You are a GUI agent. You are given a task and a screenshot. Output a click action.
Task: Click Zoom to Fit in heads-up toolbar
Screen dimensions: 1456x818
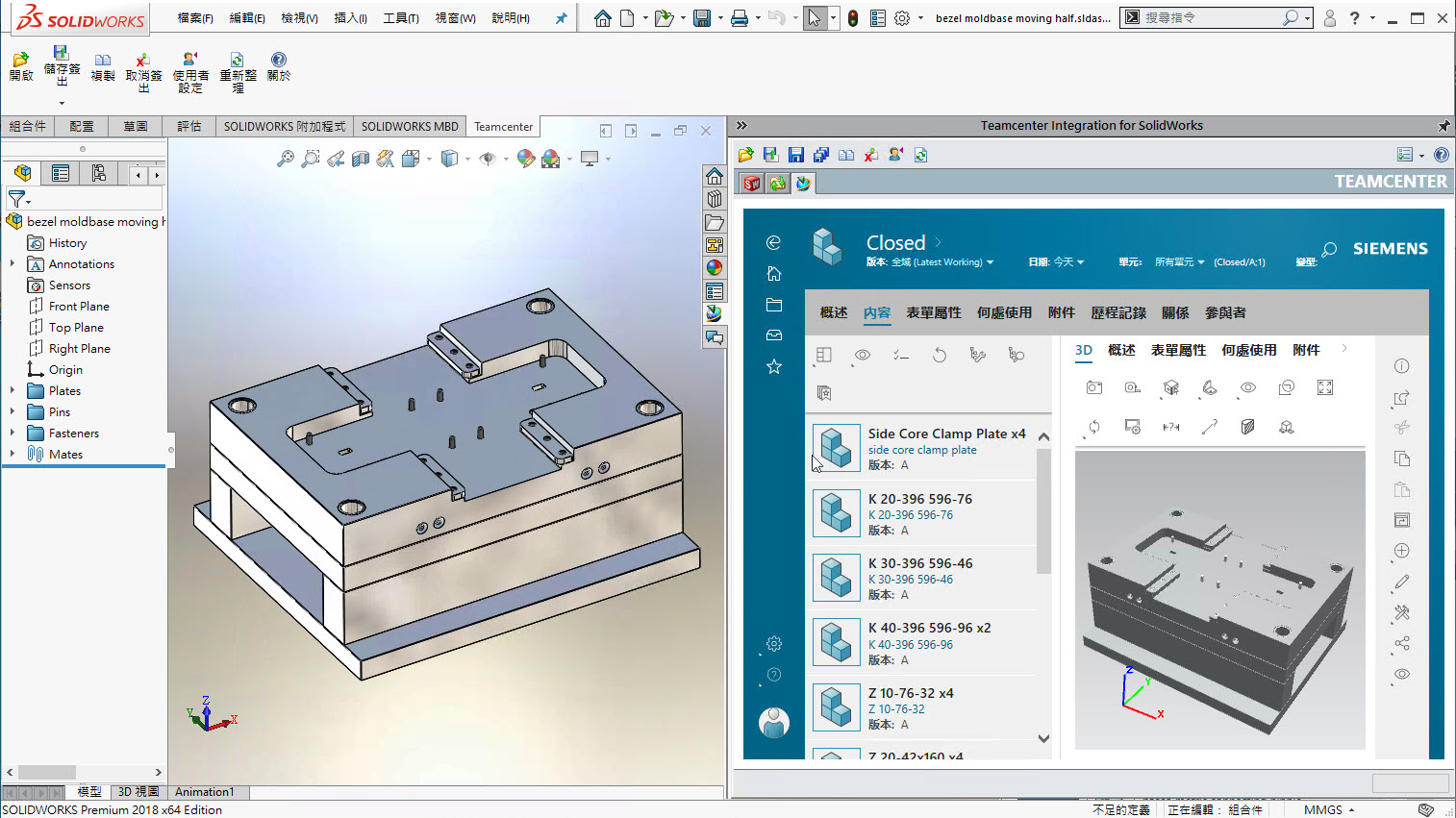[286, 159]
